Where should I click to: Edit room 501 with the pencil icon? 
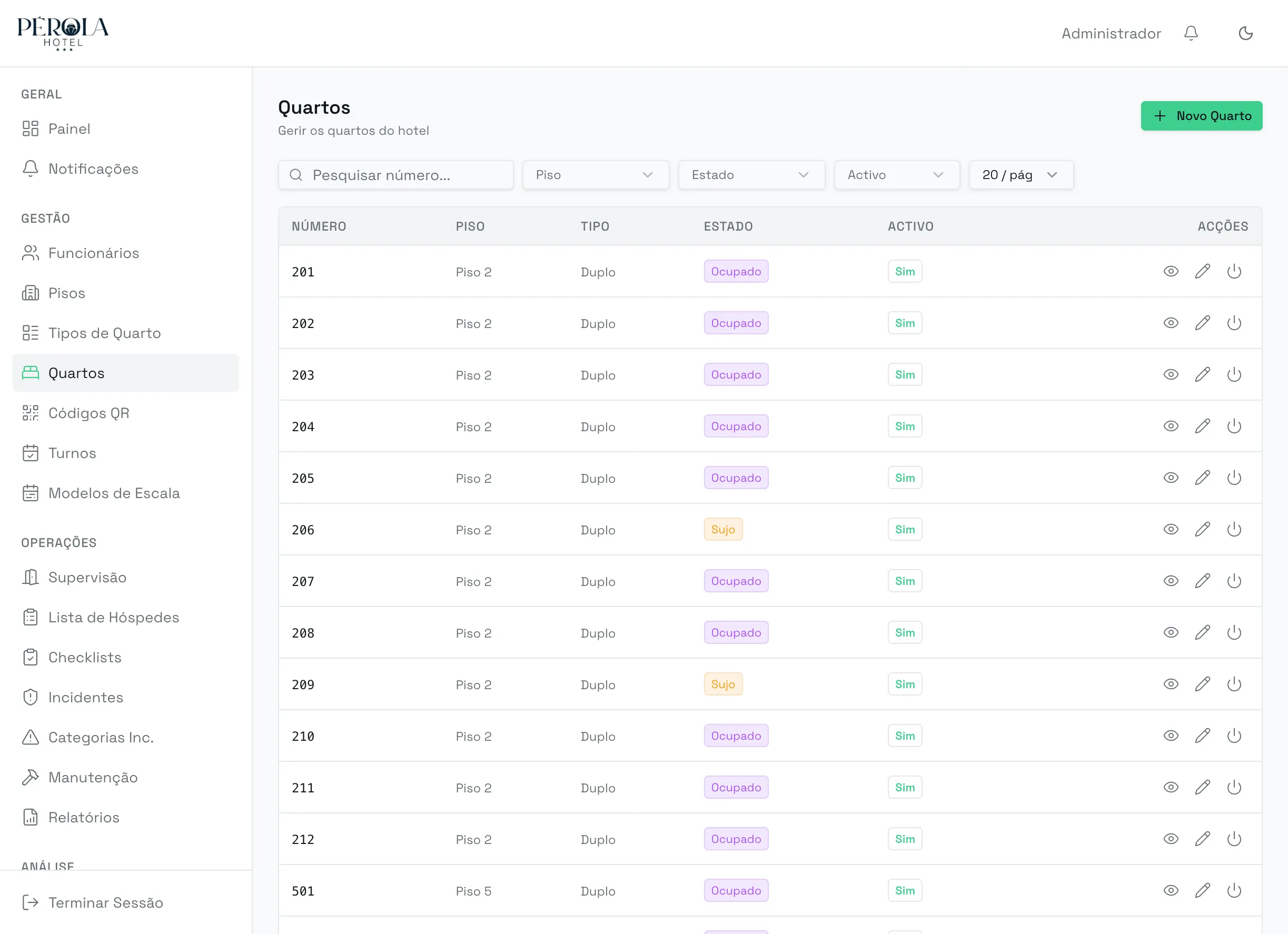1202,891
